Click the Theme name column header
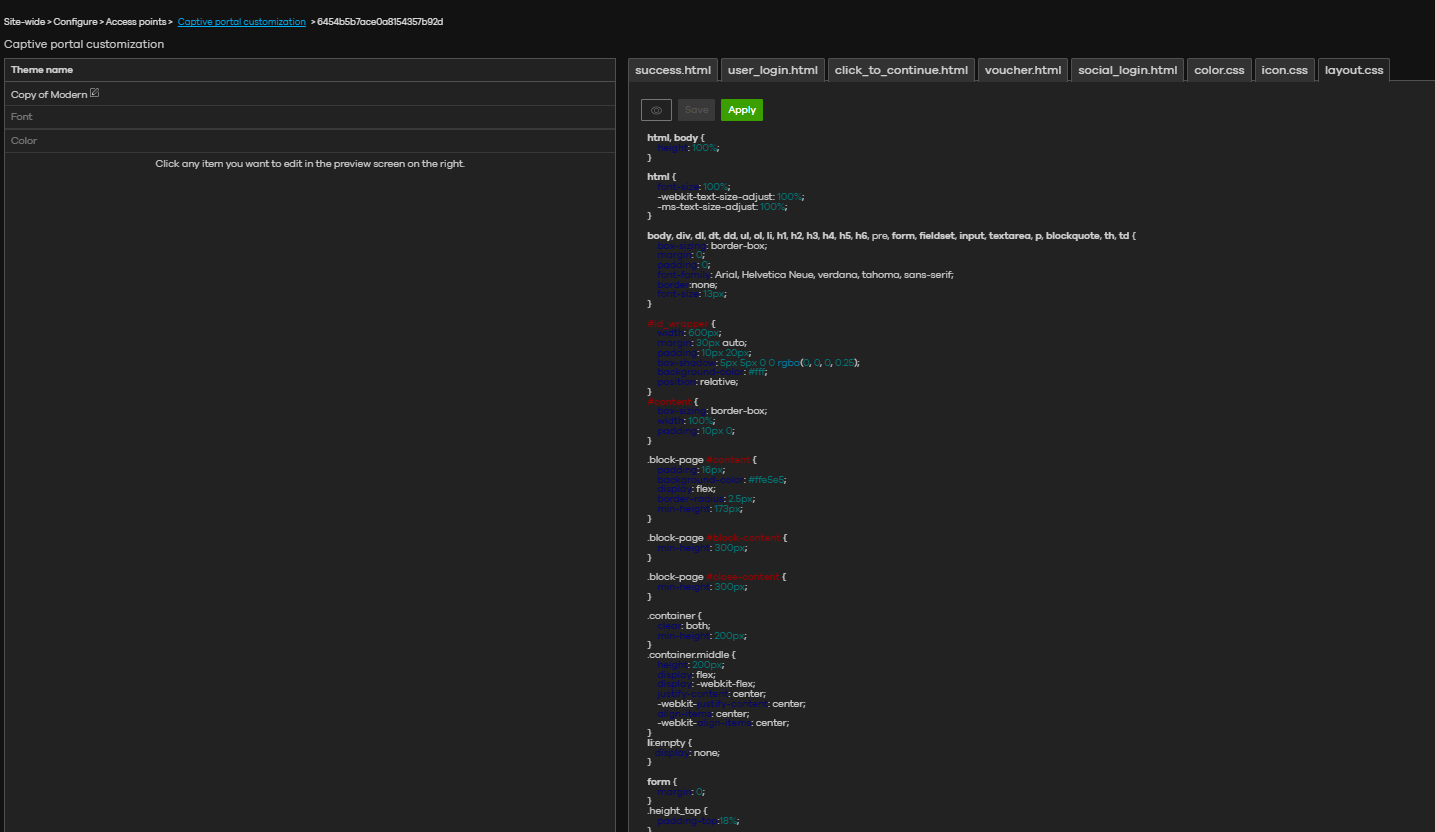1435x832 pixels. tap(42, 70)
